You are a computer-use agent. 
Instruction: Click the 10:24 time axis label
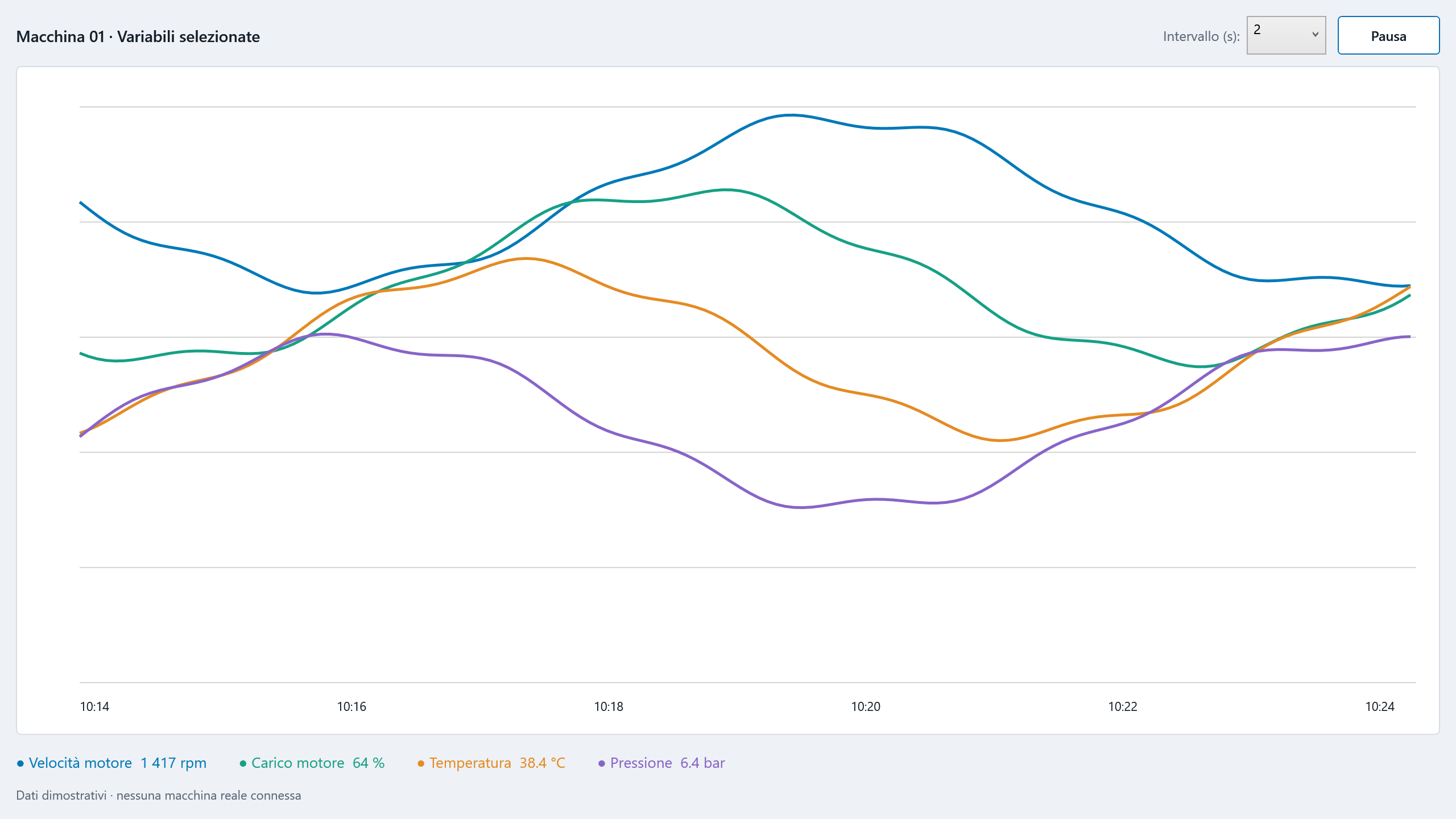(x=1380, y=706)
